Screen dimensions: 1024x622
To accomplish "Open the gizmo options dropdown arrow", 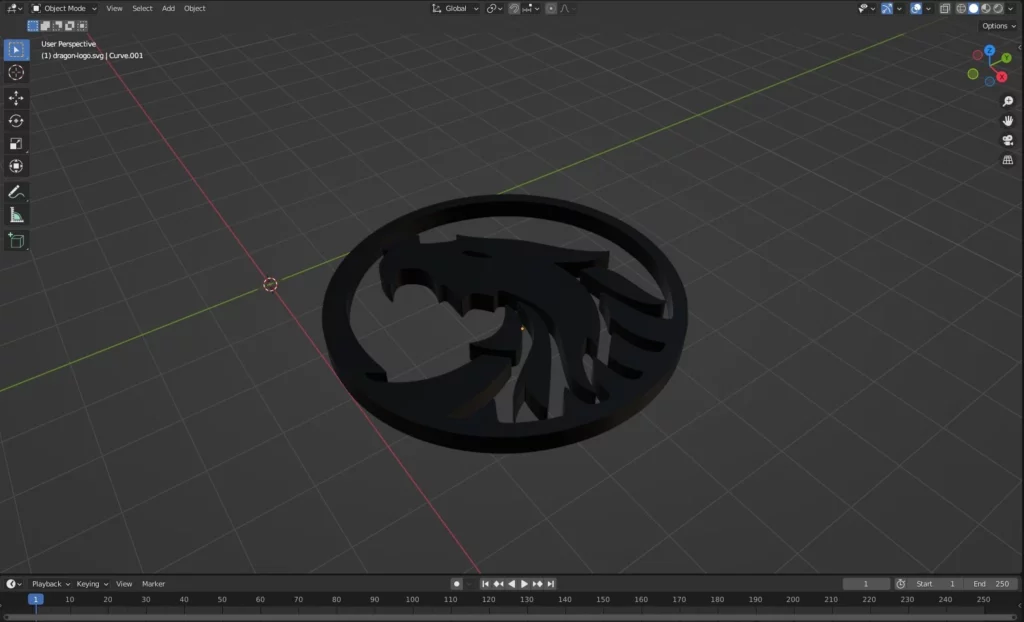I will pos(899,8).
